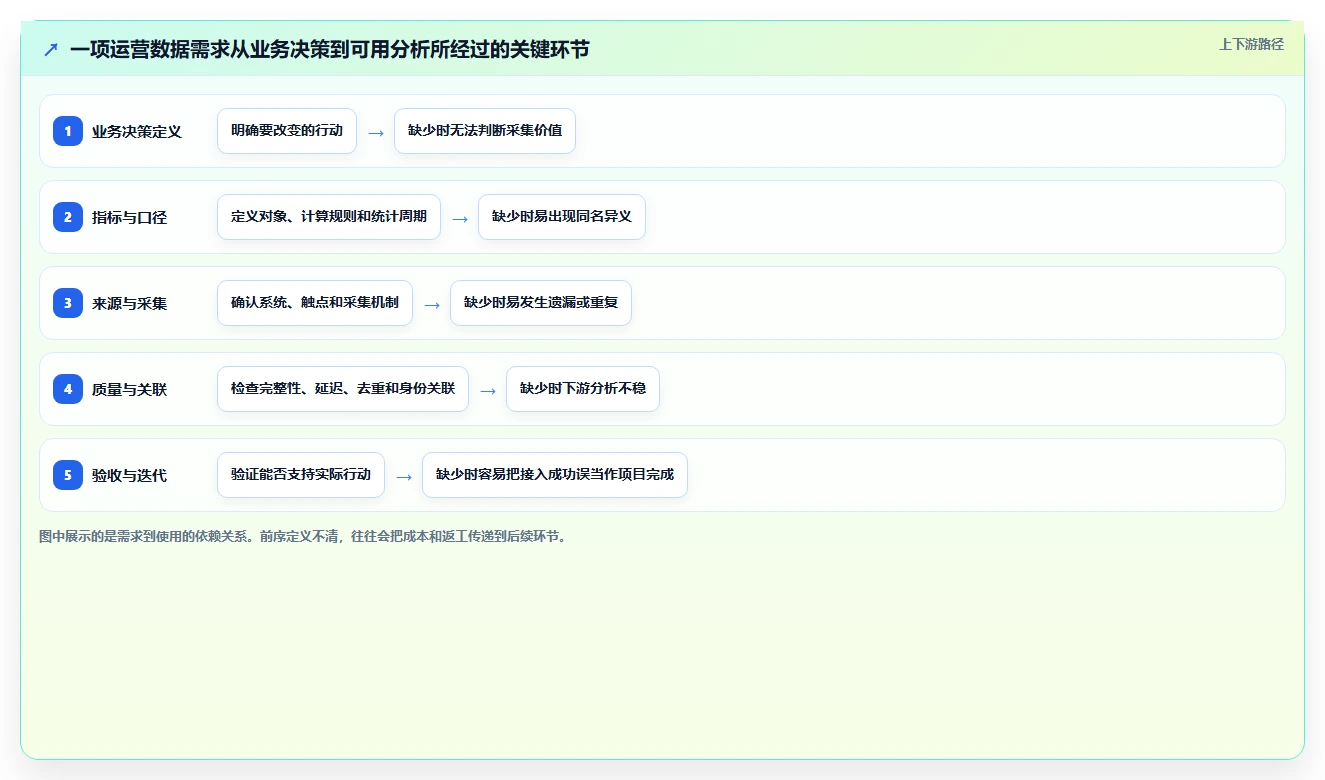
Task: Click step number badge 1
Action: (x=68, y=131)
